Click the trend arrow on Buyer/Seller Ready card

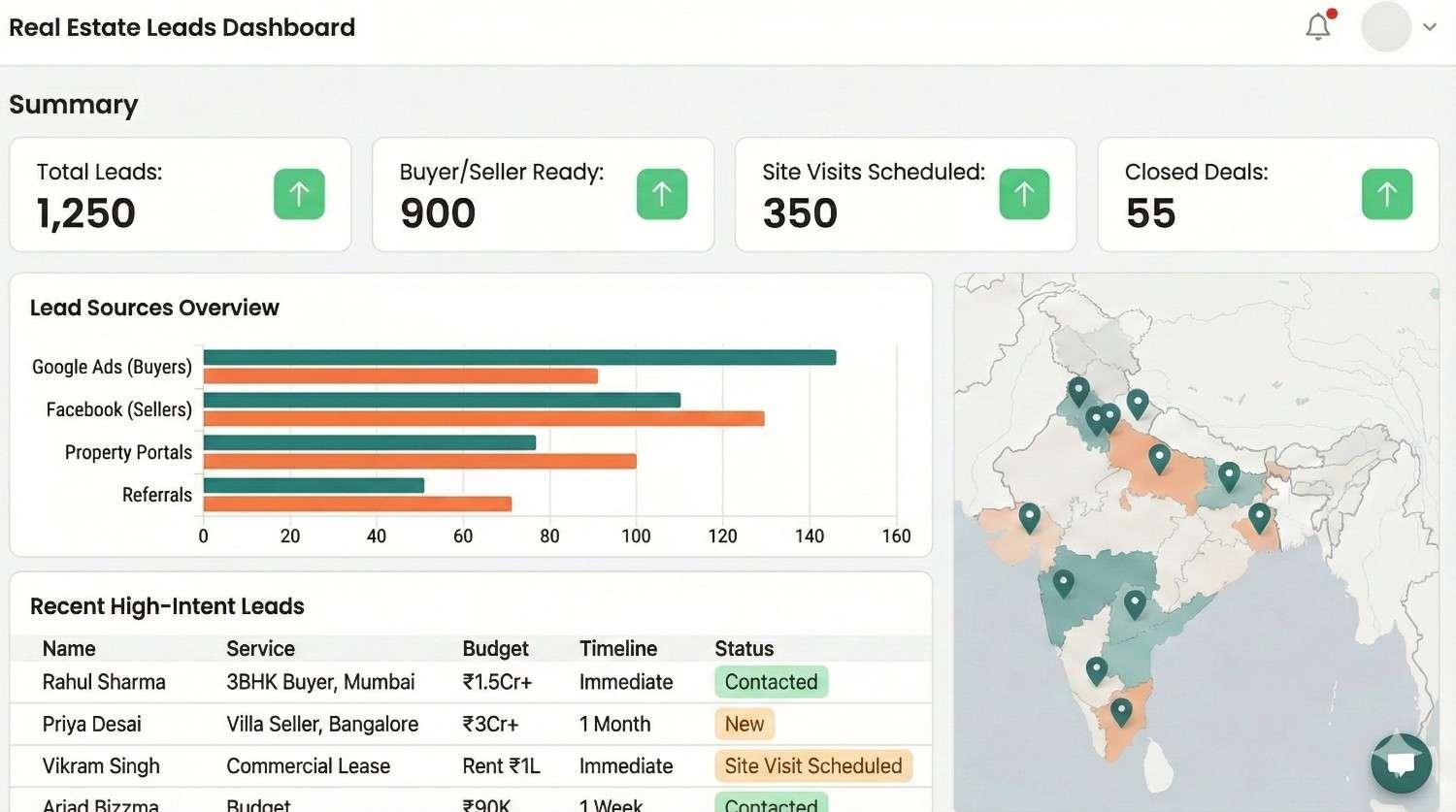pyautogui.click(x=662, y=194)
